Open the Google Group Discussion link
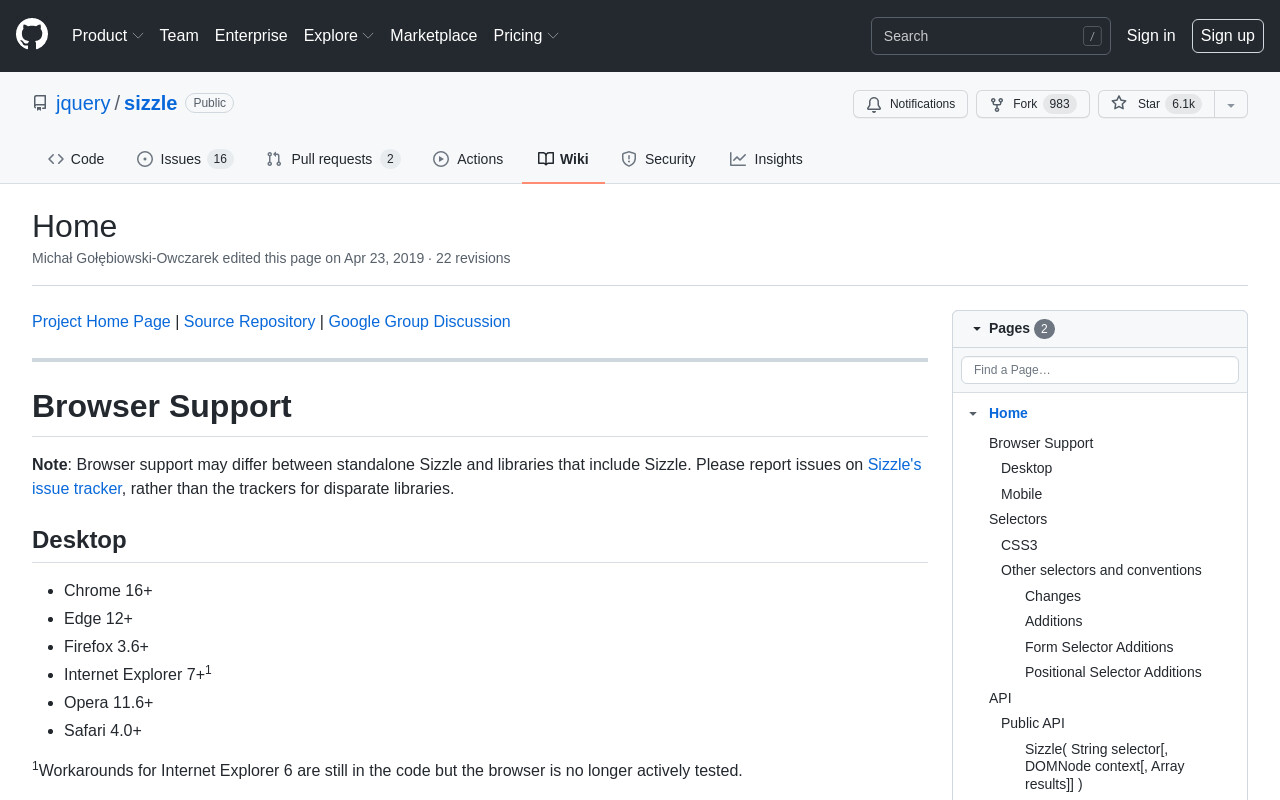 click(419, 322)
